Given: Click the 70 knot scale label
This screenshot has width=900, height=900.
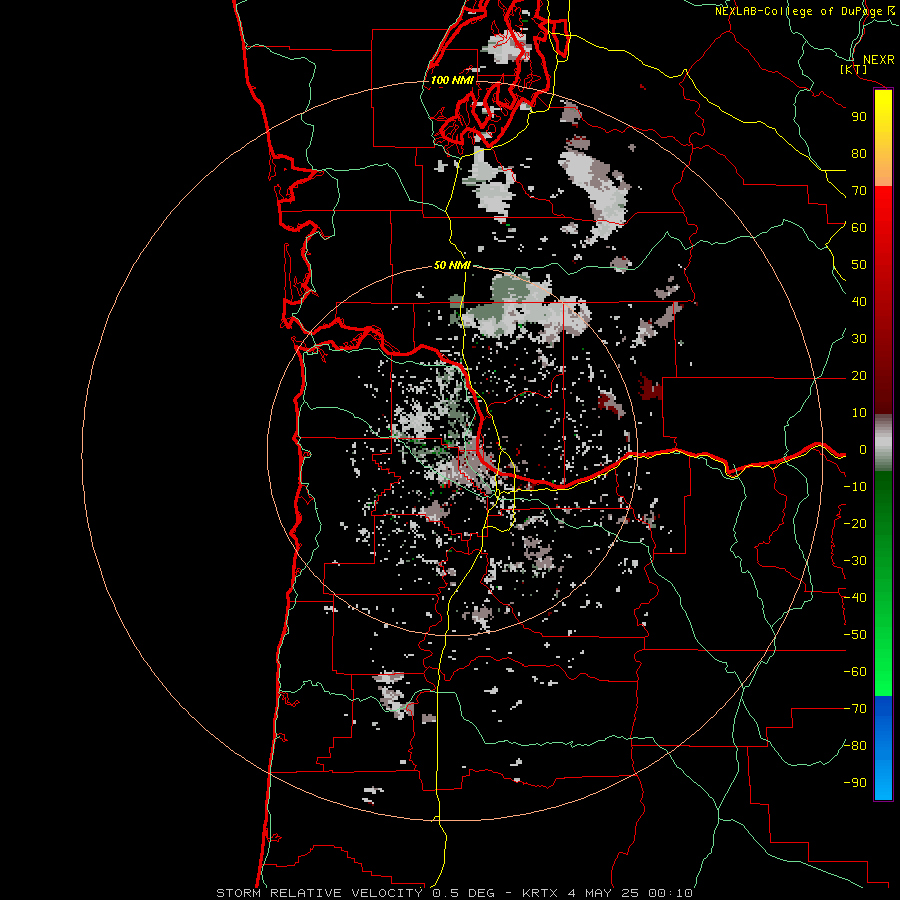Looking at the screenshot, I should point(859,191).
